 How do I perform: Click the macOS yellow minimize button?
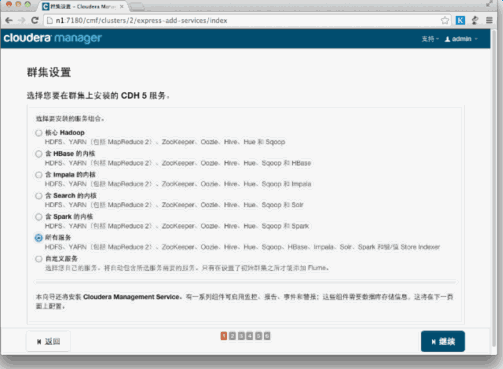point(18,4)
